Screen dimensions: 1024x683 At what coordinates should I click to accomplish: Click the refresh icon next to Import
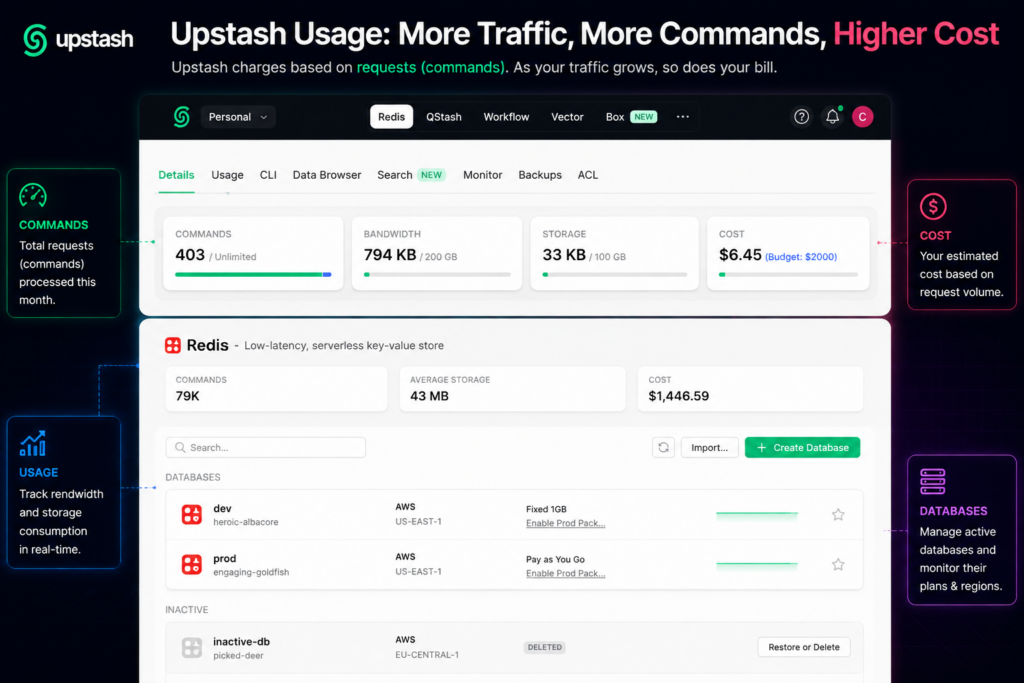click(664, 447)
